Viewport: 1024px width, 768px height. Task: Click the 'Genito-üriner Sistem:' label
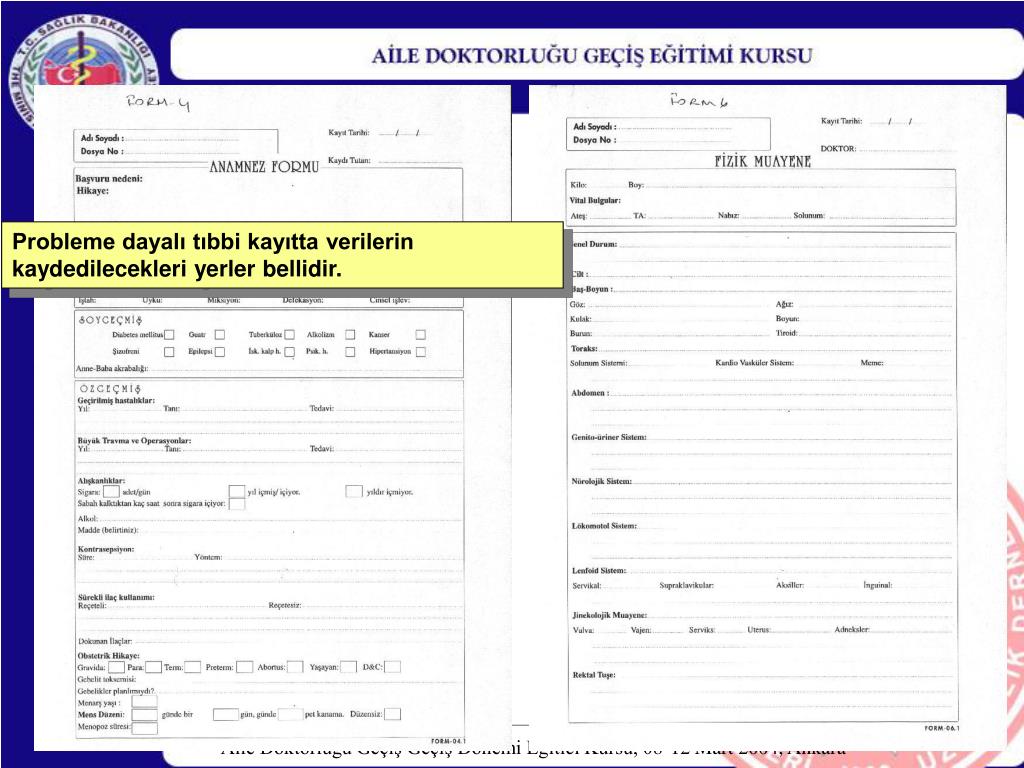coord(609,437)
